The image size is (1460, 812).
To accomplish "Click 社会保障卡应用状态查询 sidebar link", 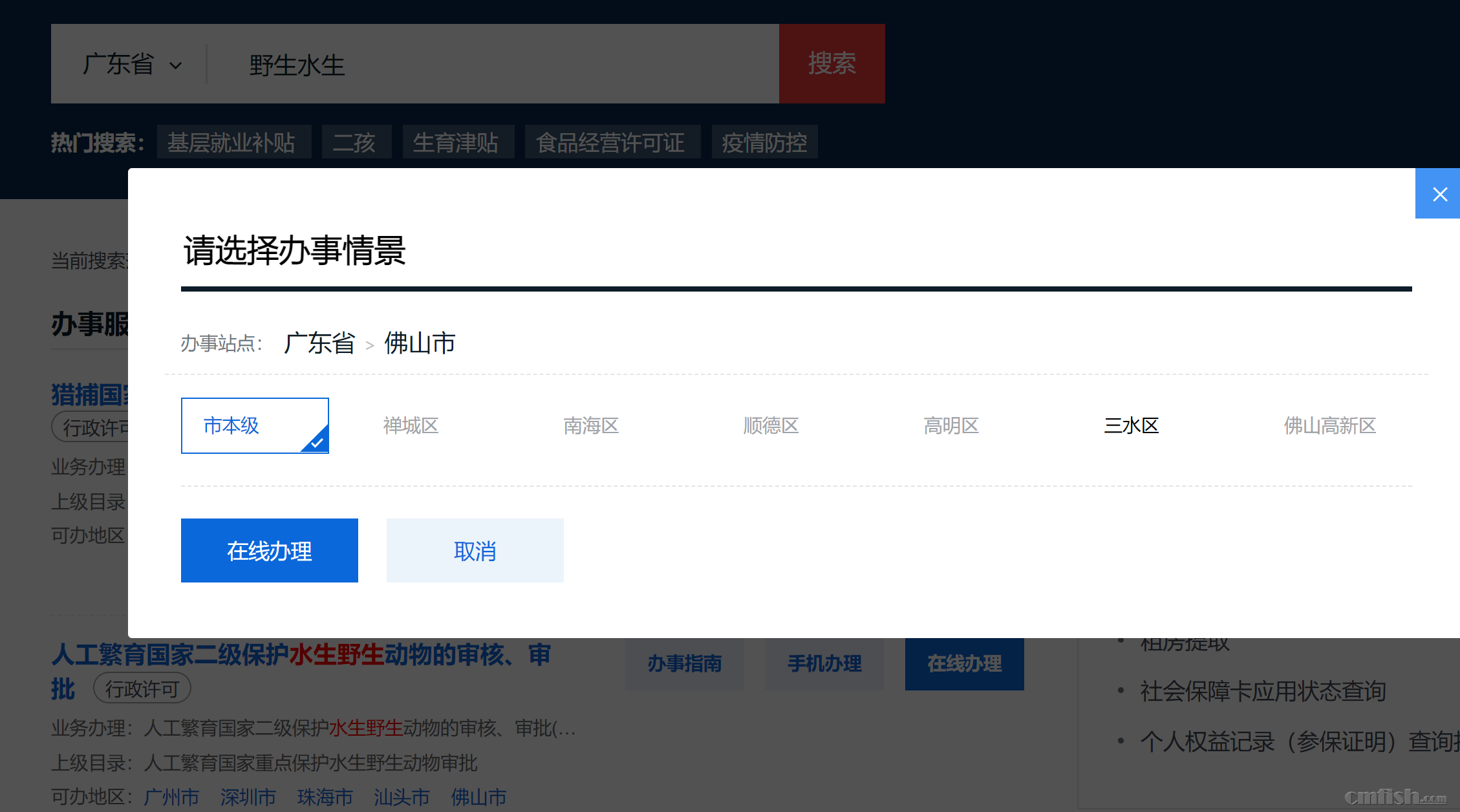I will coord(1262,691).
